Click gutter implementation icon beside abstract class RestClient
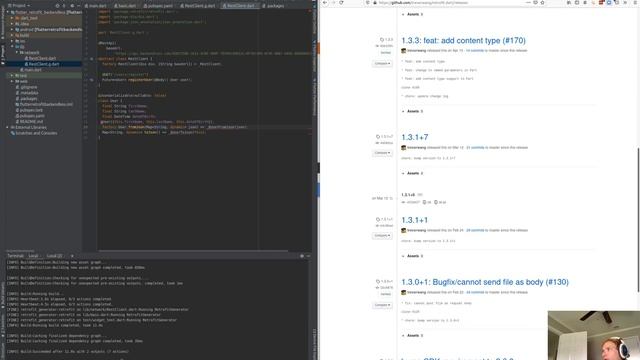Screen dimensions: 640x360 pyautogui.click(x=91, y=59)
